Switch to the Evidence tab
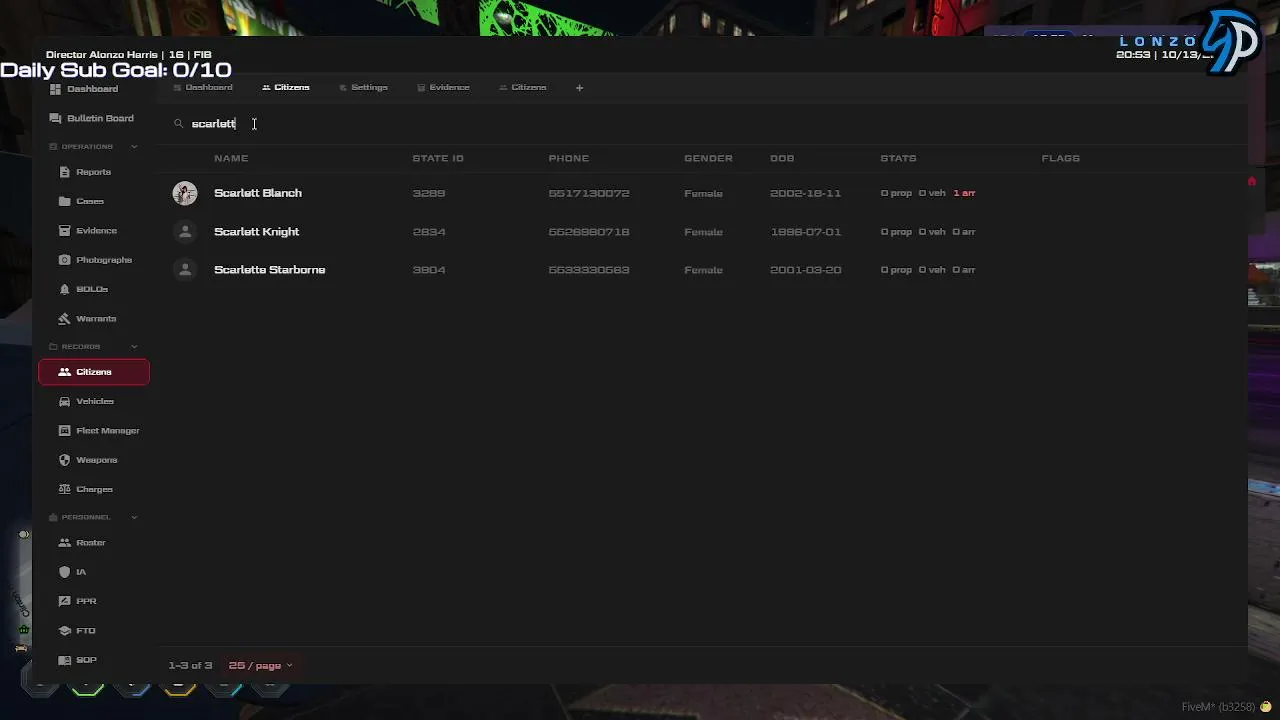The height and width of the screenshot is (720, 1280). (x=443, y=88)
